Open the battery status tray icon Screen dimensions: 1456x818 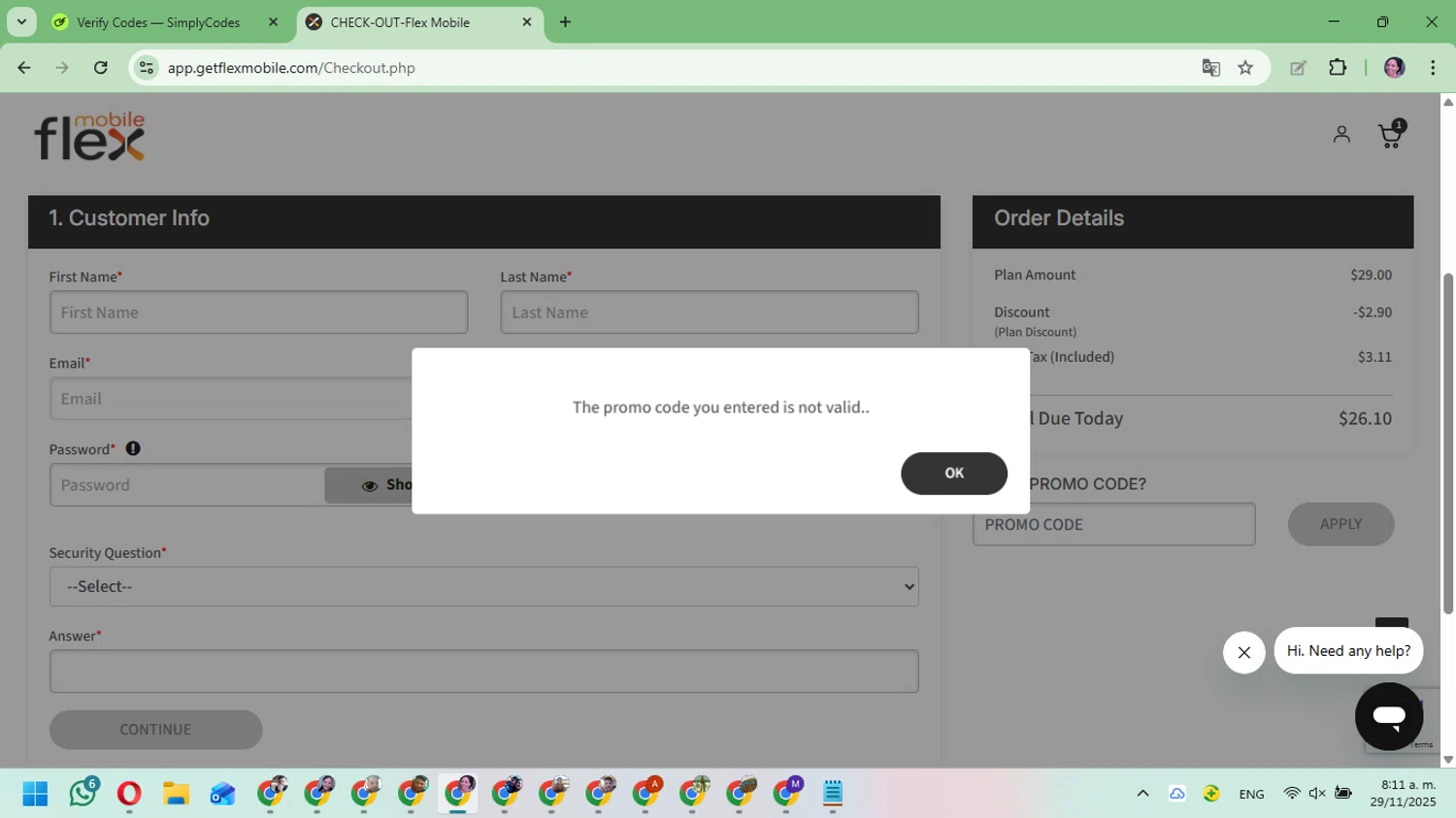1343,794
